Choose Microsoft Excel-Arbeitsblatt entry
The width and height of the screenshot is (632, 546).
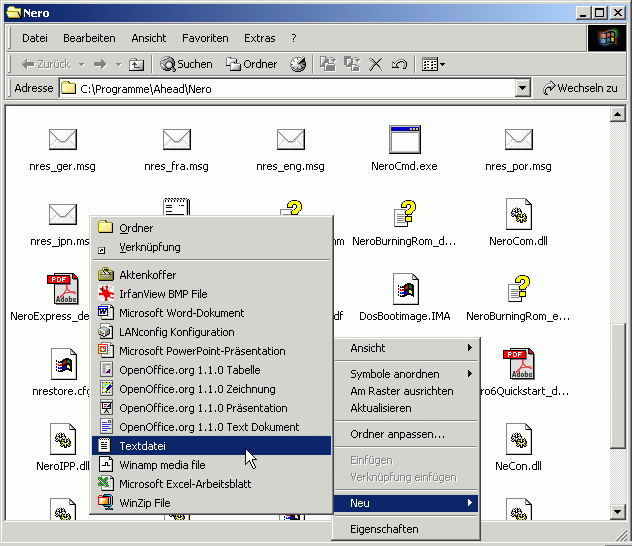coord(212,484)
